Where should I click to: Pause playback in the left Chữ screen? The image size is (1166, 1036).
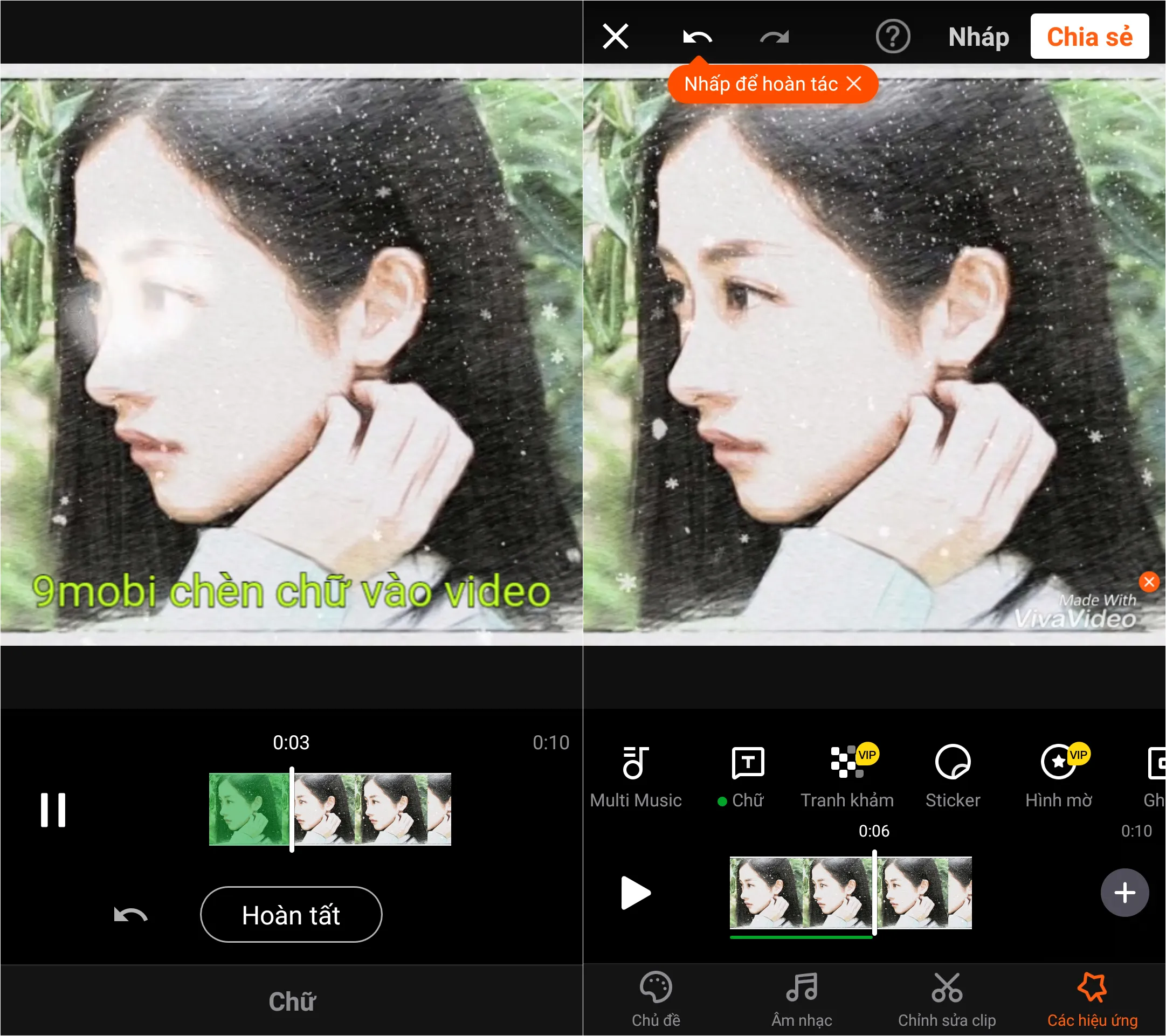[53, 810]
